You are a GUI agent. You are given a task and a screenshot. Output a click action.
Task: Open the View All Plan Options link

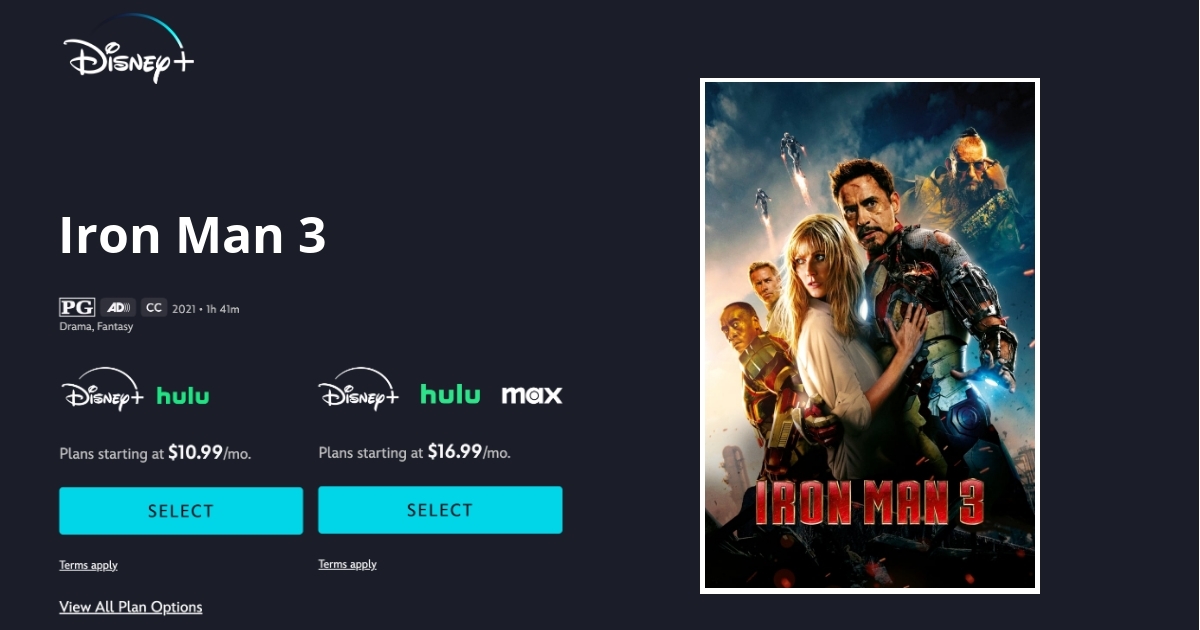click(x=131, y=607)
